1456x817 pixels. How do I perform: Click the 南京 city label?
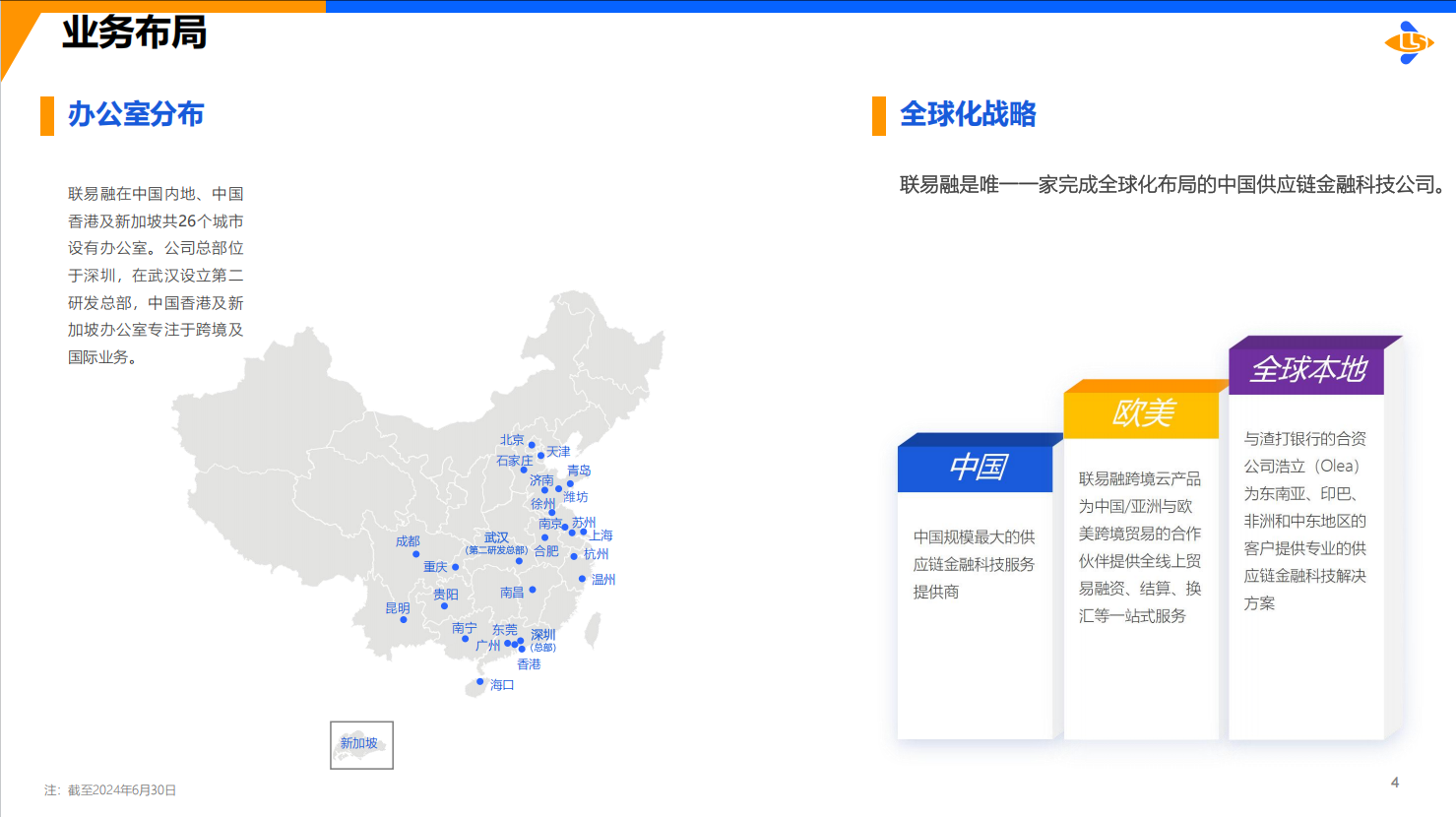point(550,524)
